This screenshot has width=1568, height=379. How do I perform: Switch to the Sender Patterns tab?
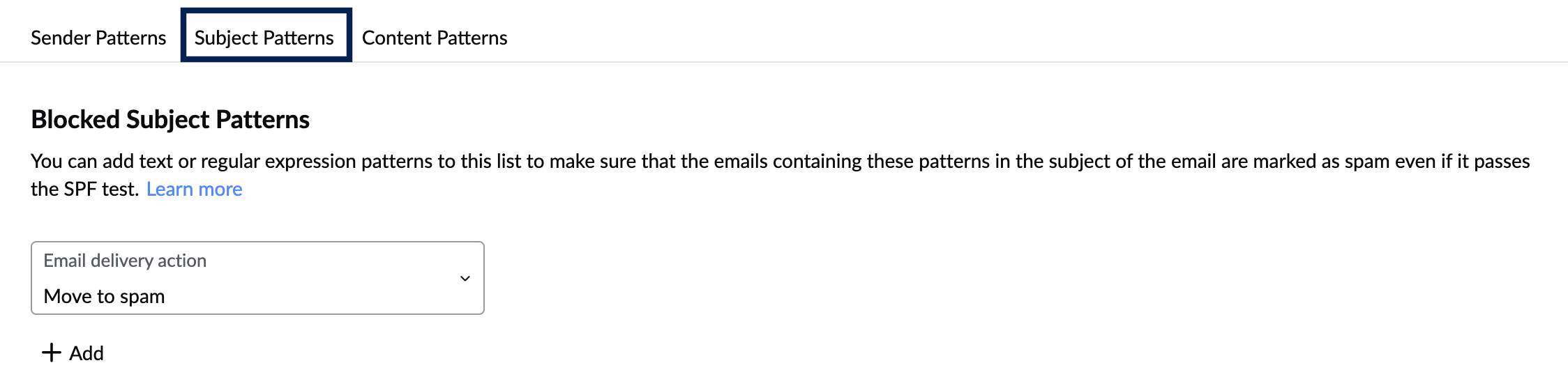(98, 38)
